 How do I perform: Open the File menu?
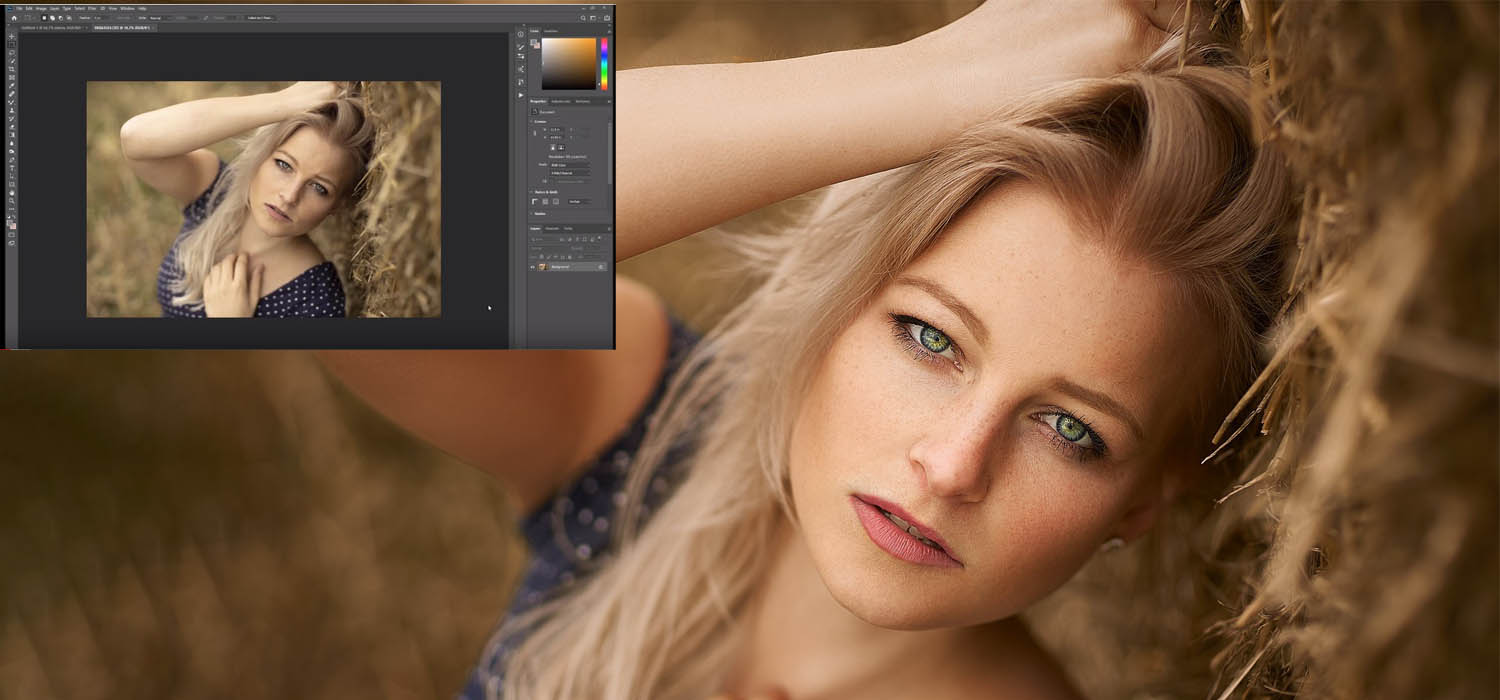[x=19, y=8]
